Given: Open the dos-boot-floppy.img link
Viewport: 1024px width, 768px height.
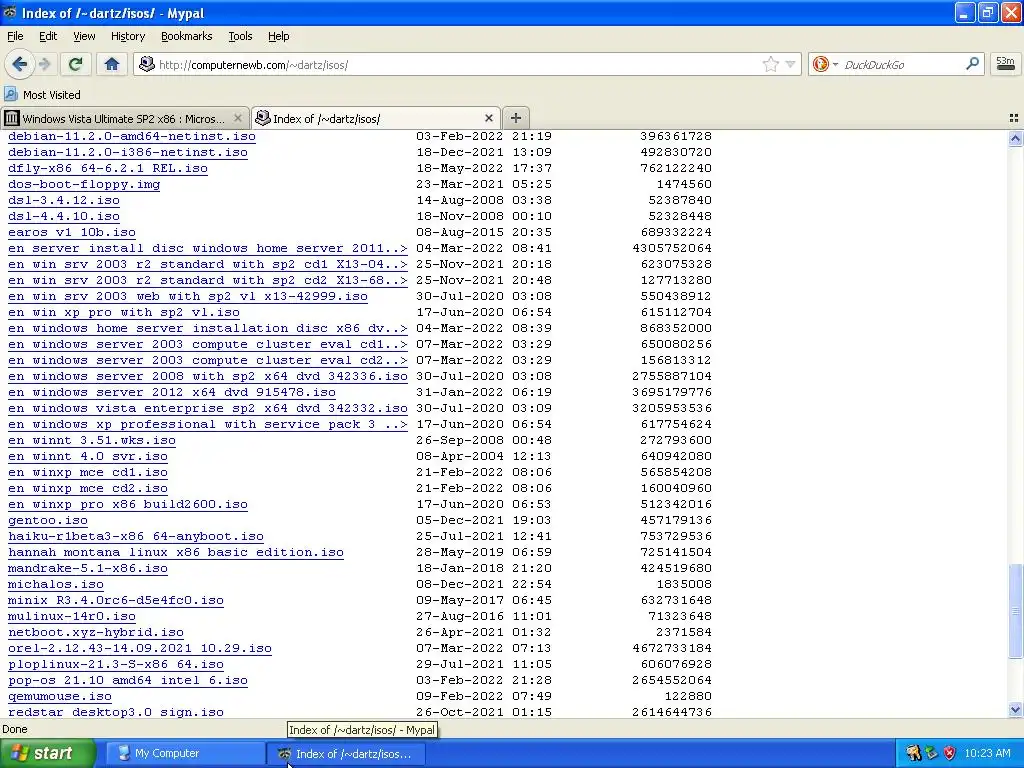Looking at the screenshot, I should point(84,184).
